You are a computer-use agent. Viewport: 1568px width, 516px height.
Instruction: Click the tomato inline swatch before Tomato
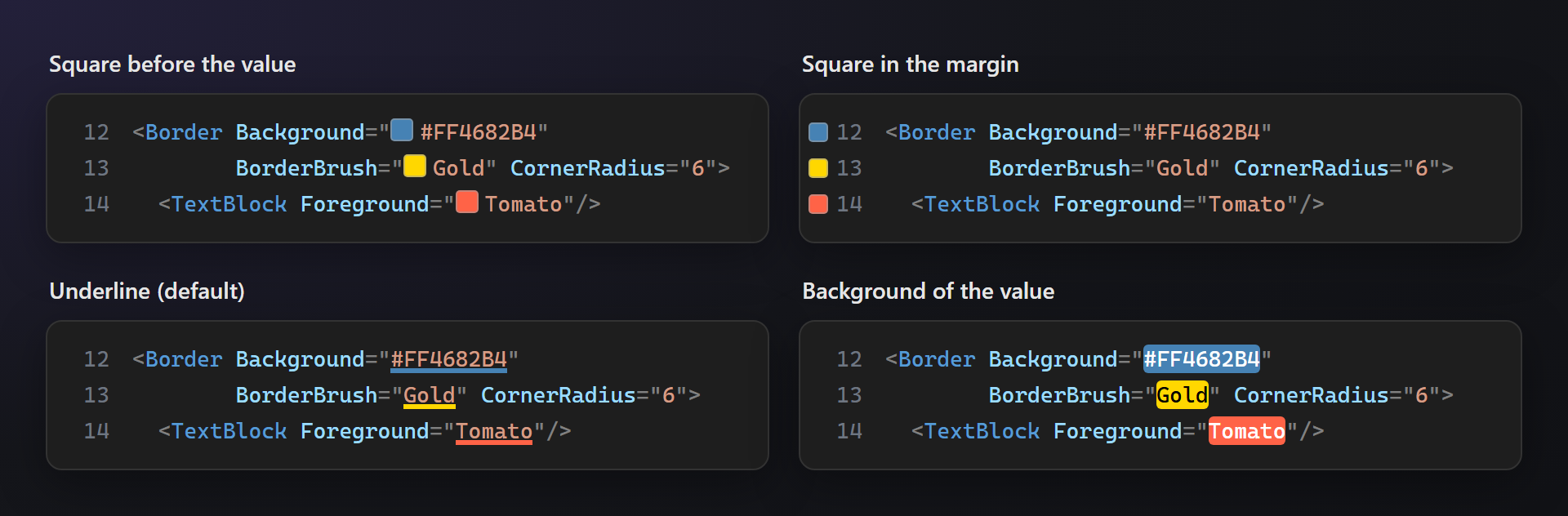(467, 202)
